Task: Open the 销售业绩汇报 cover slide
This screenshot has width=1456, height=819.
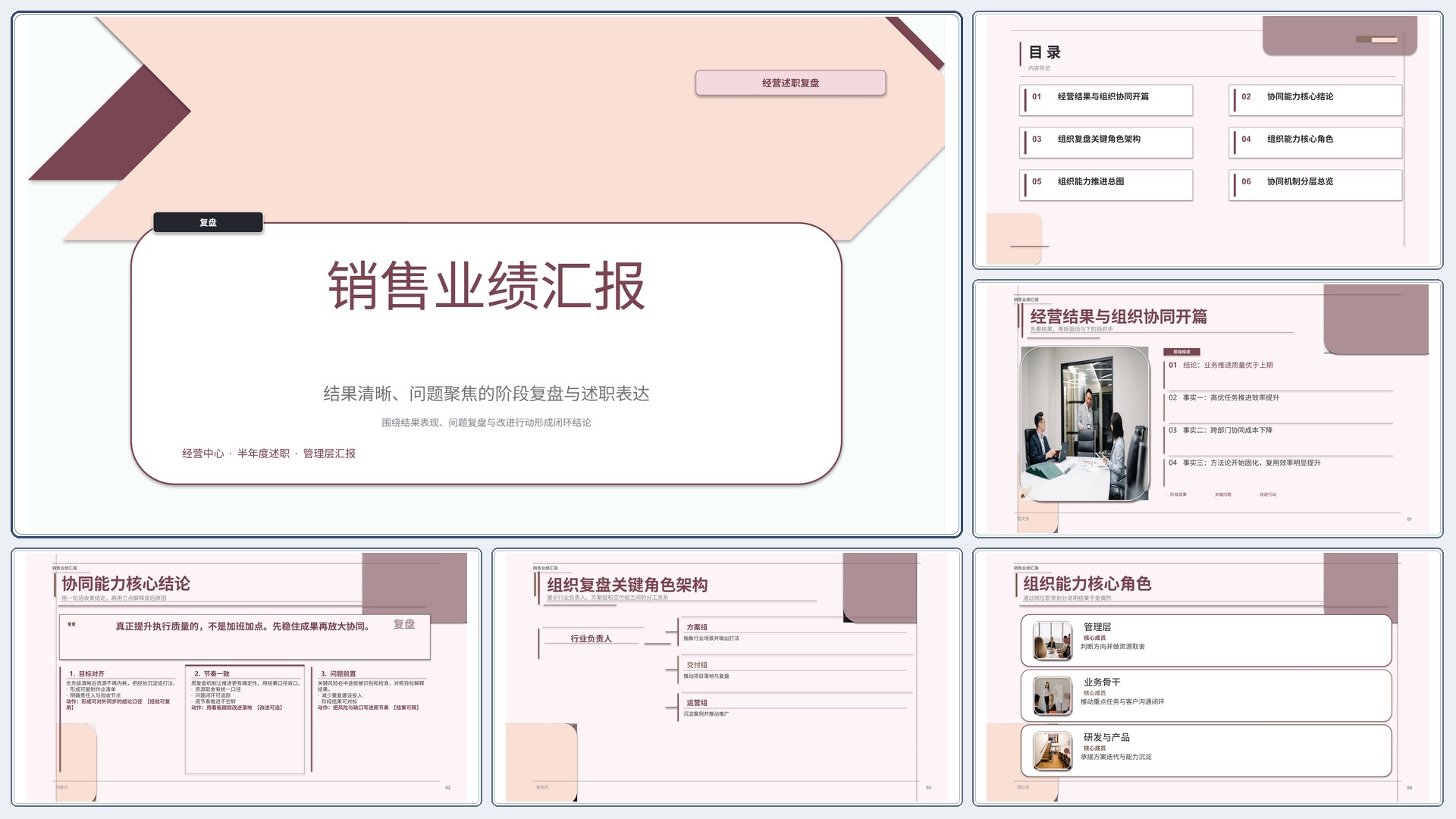Action: pyautogui.click(x=486, y=275)
